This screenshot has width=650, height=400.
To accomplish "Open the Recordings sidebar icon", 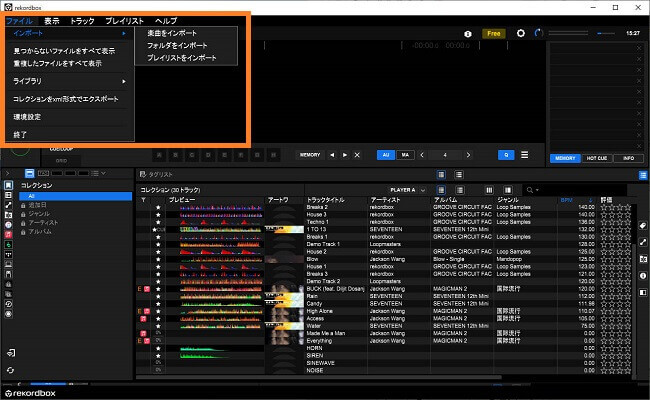I will [8, 314].
